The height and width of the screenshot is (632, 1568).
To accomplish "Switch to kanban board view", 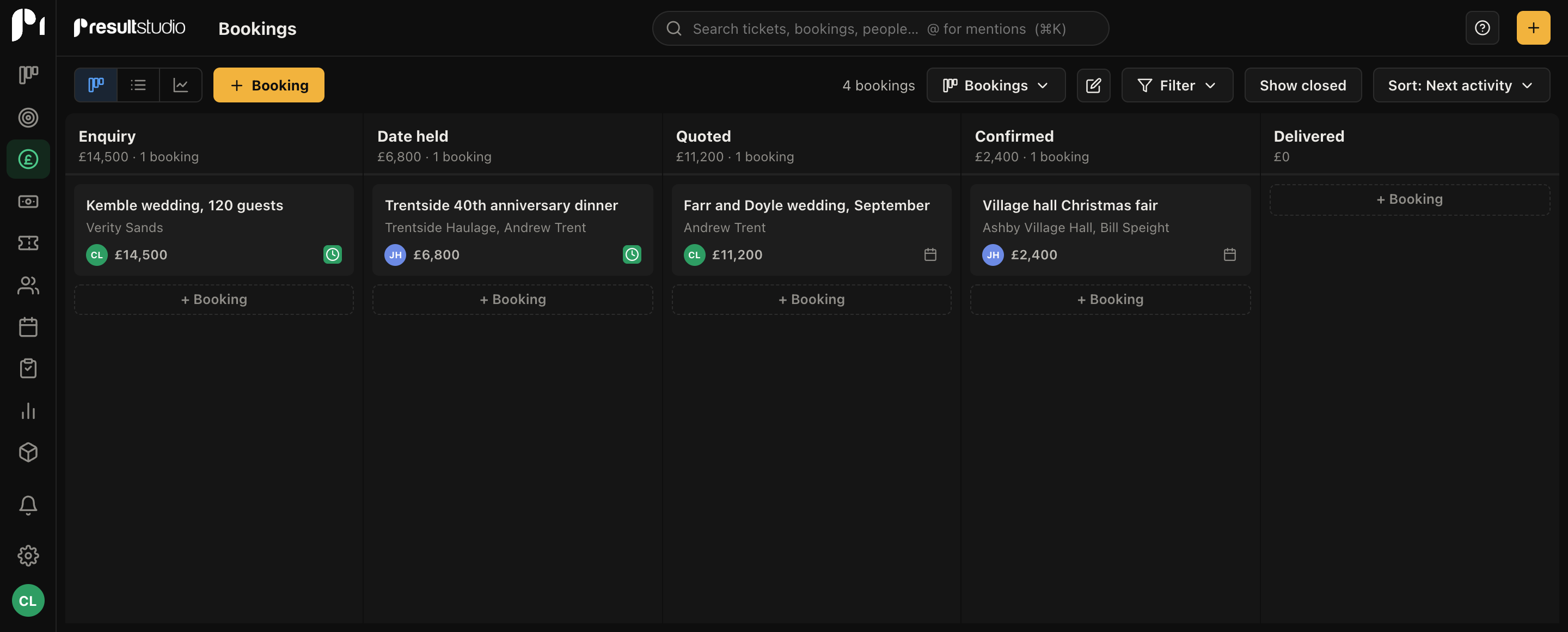I will 96,85.
